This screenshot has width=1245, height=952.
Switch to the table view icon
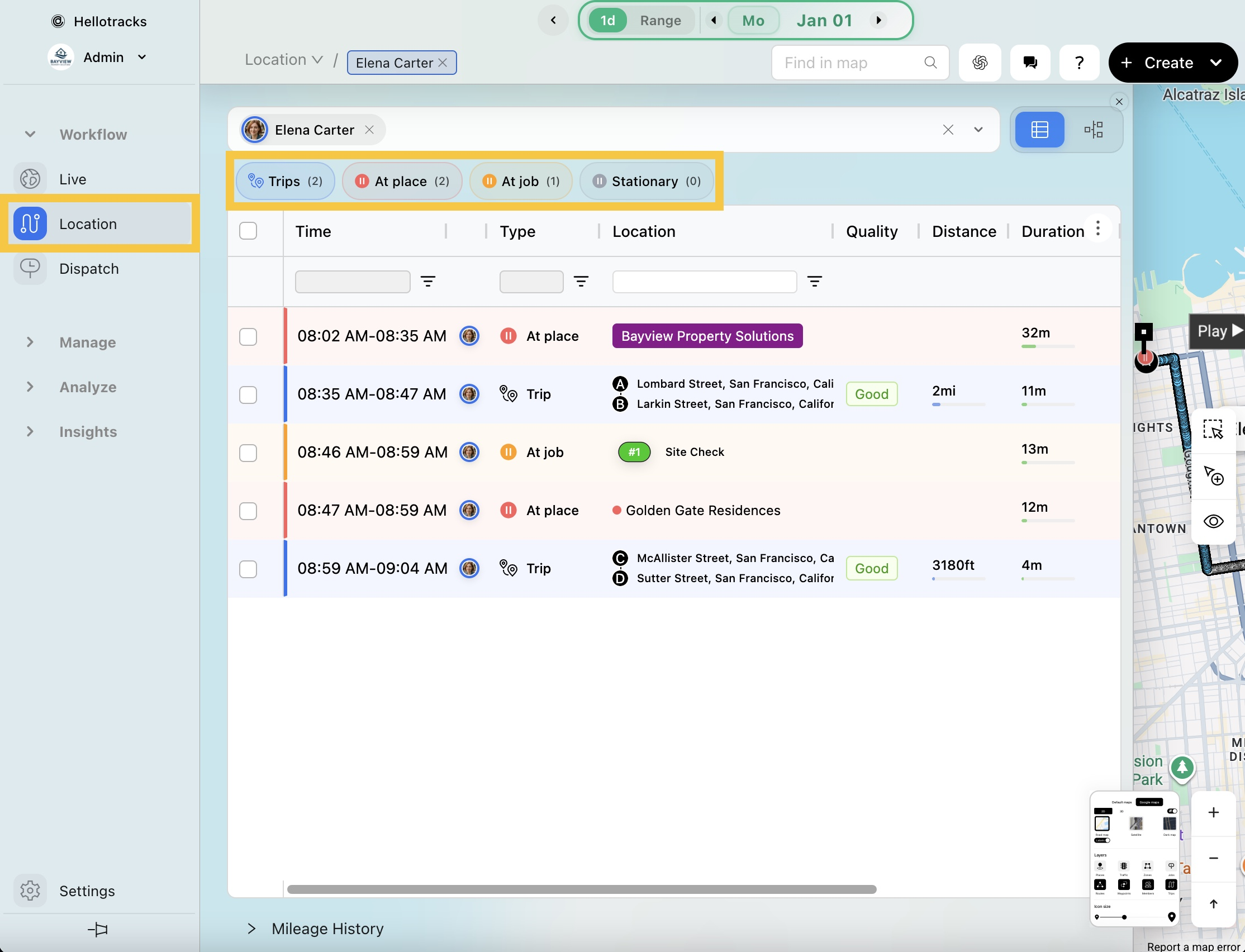[1039, 130]
